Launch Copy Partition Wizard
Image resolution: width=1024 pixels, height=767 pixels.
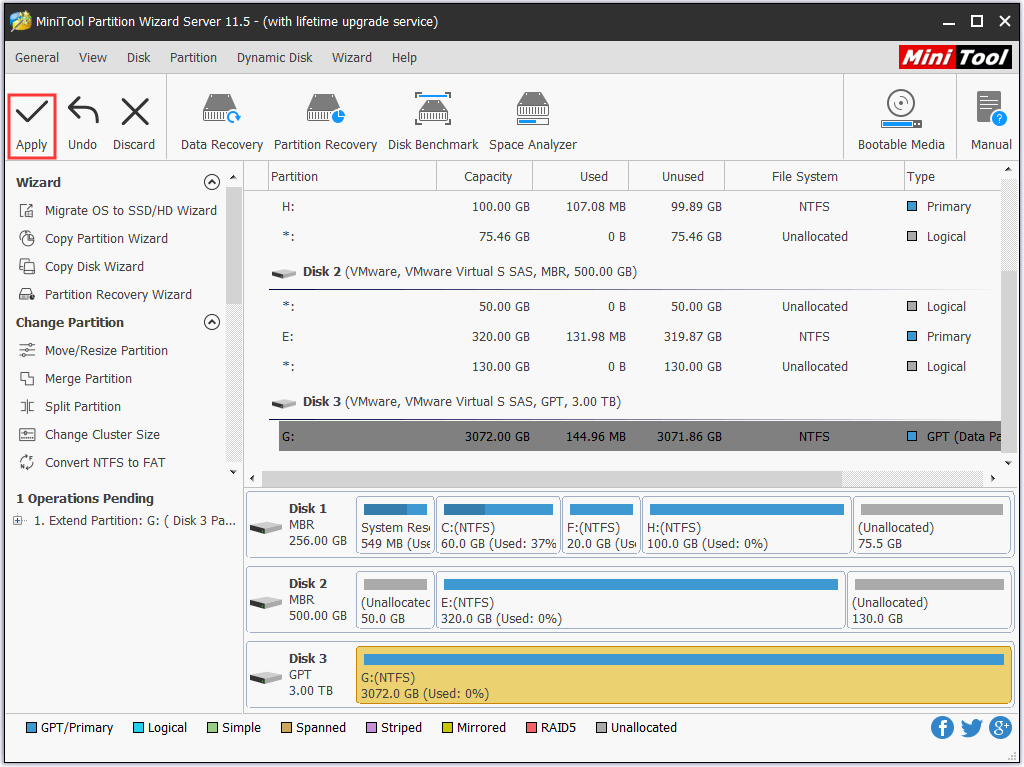pos(93,238)
